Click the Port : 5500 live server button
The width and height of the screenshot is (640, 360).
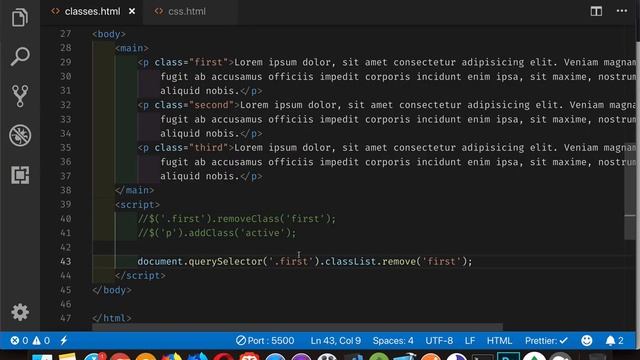click(265, 340)
